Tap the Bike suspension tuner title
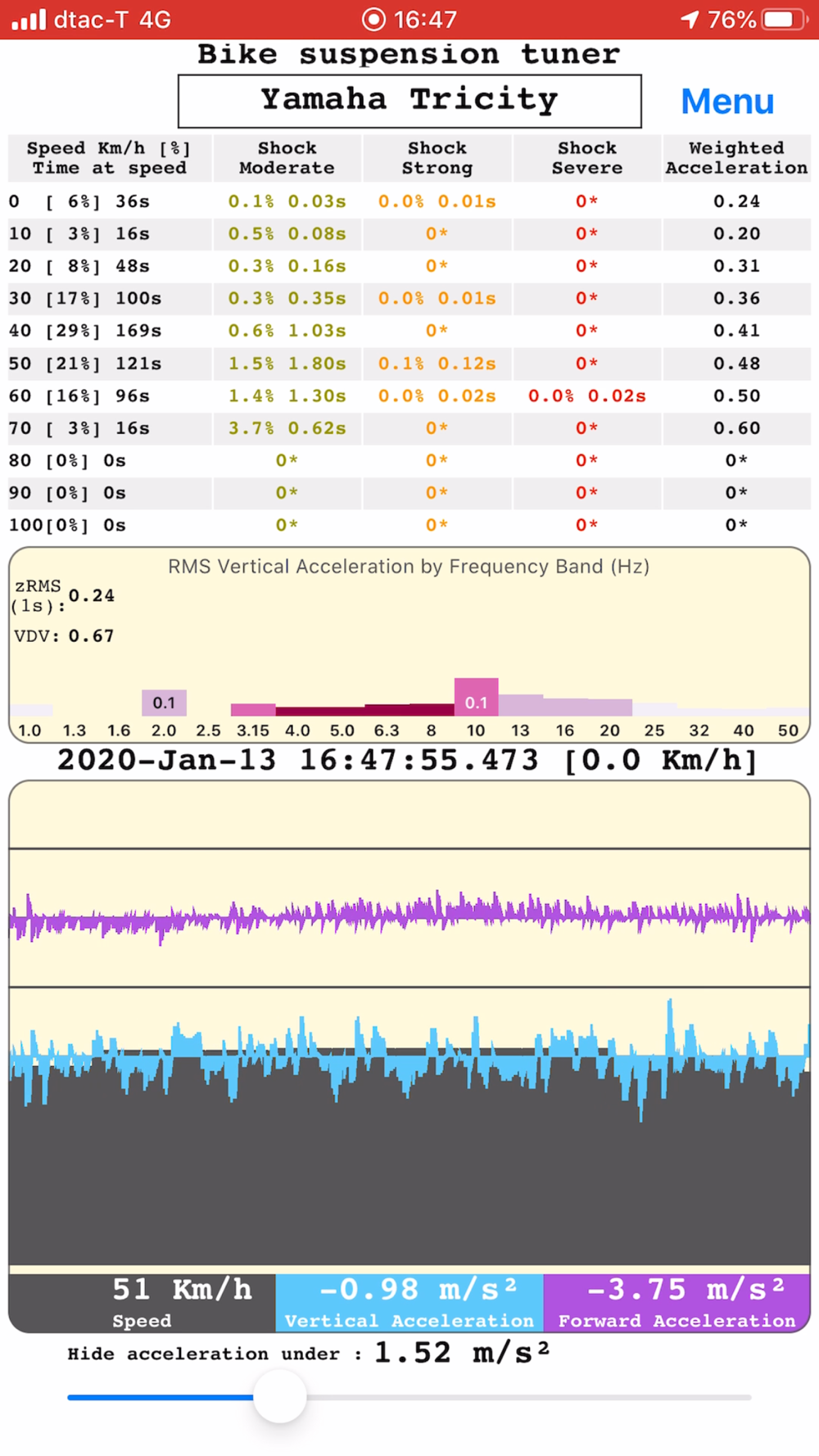Image resolution: width=819 pixels, height=1456 pixels. tap(409, 55)
